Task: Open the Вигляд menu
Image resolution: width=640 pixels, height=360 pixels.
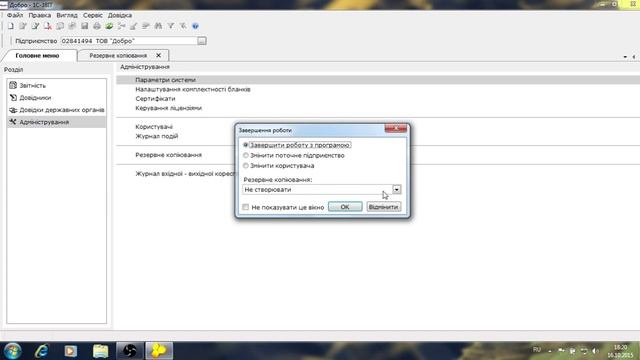Action: click(x=67, y=15)
